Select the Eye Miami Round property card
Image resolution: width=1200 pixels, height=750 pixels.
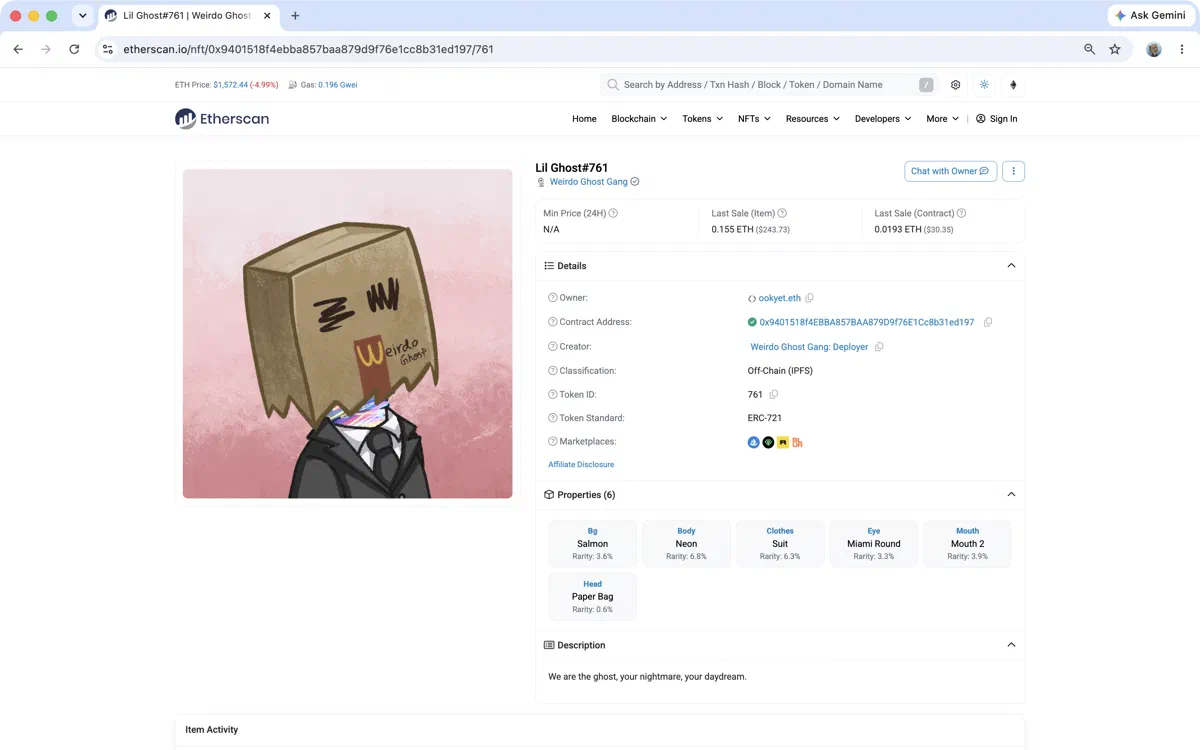[x=873, y=544]
